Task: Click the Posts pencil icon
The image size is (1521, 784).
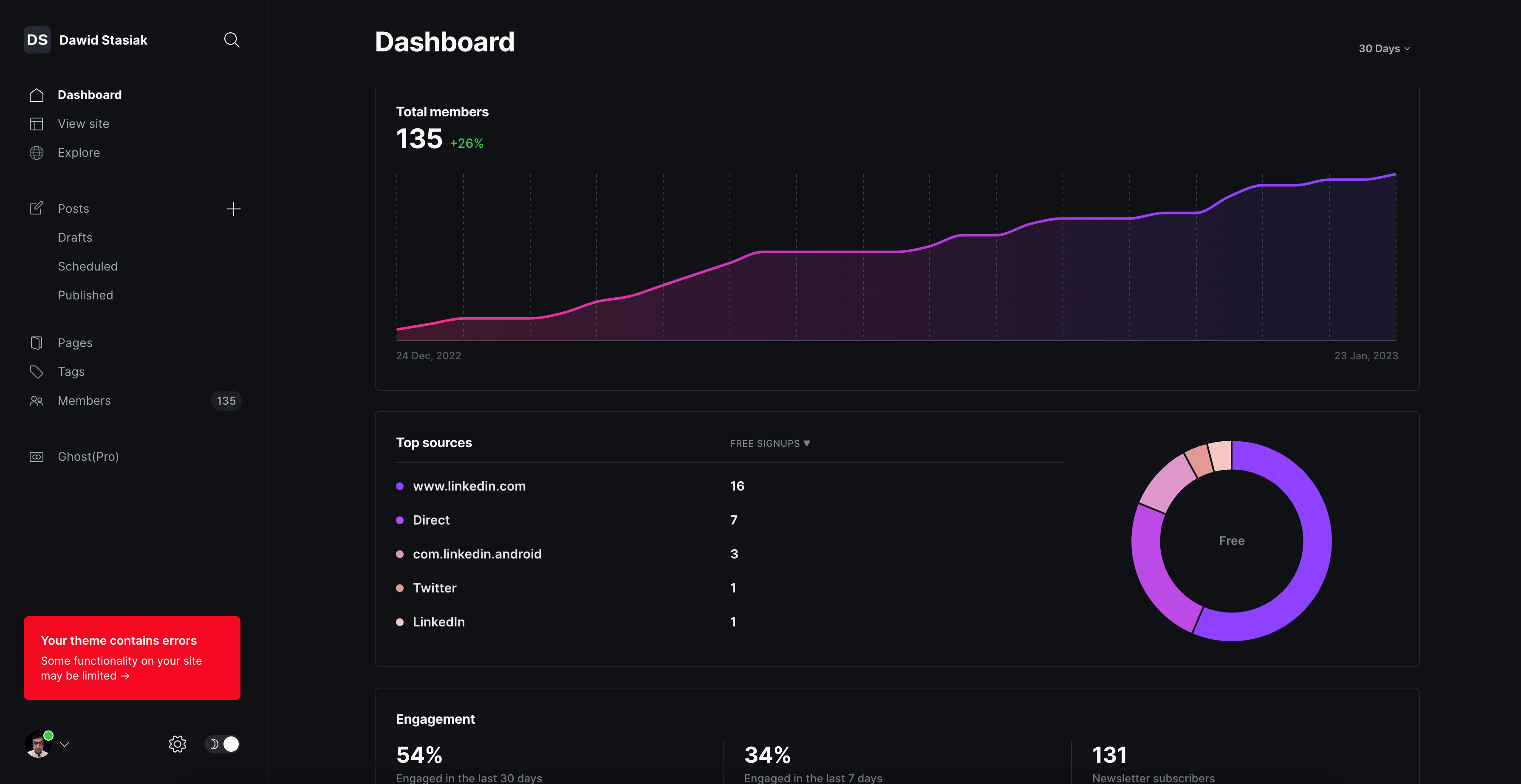Action: 37,209
